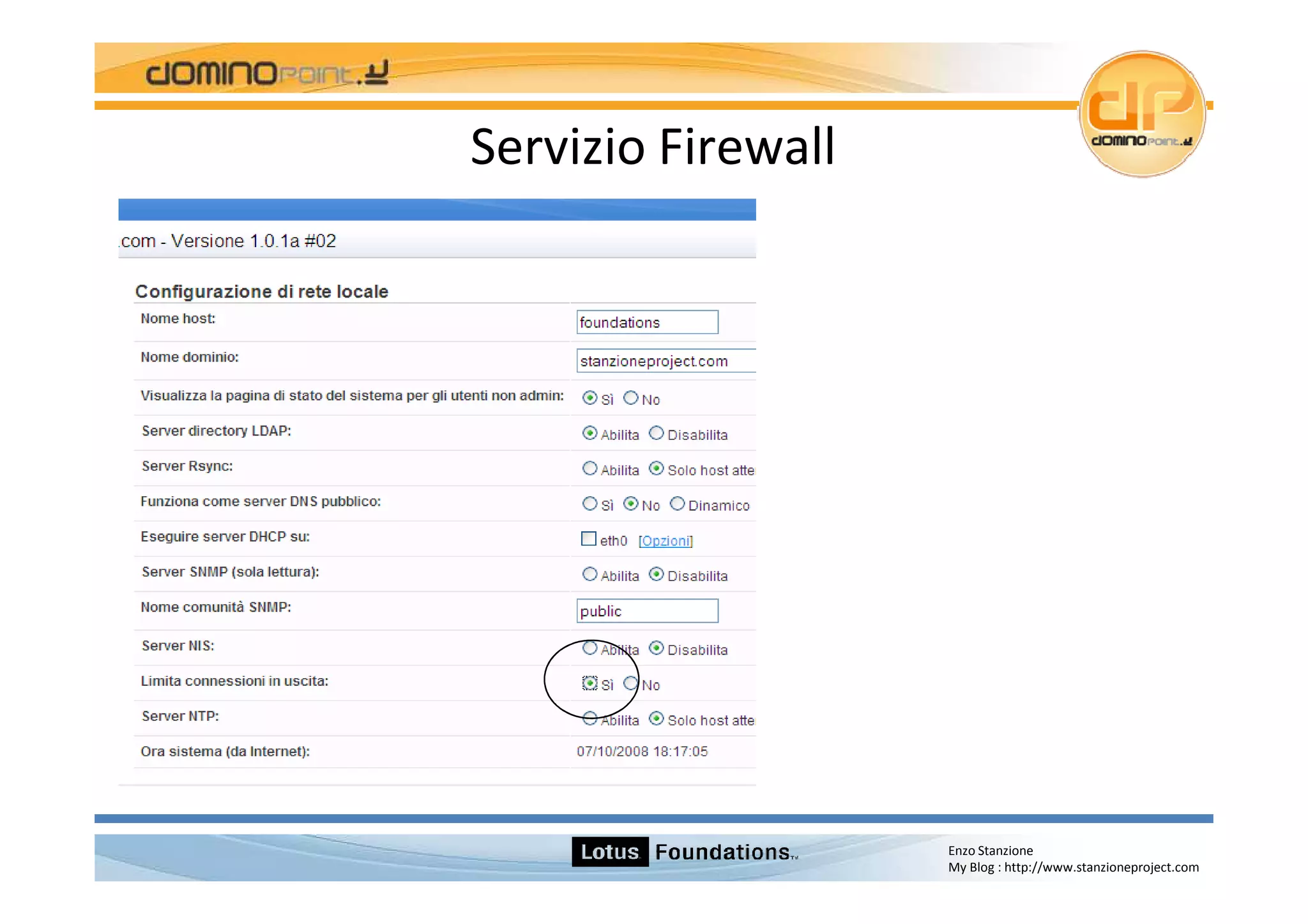Choose Disabilita for Server directory LDAP
The image size is (1308, 924).
tap(657, 433)
